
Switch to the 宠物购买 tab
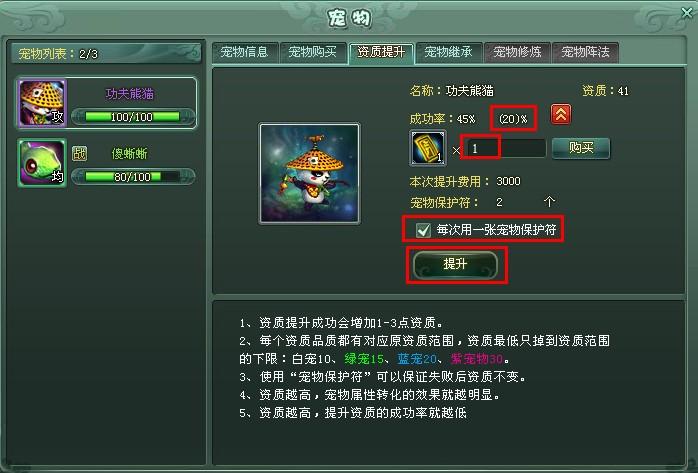tap(312, 52)
